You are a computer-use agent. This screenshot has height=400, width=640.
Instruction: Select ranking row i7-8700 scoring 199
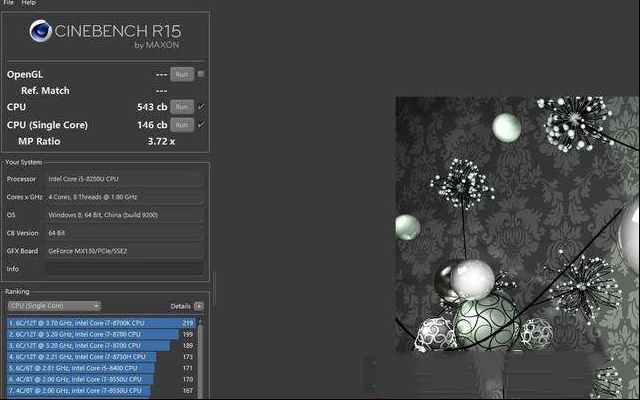101,334
